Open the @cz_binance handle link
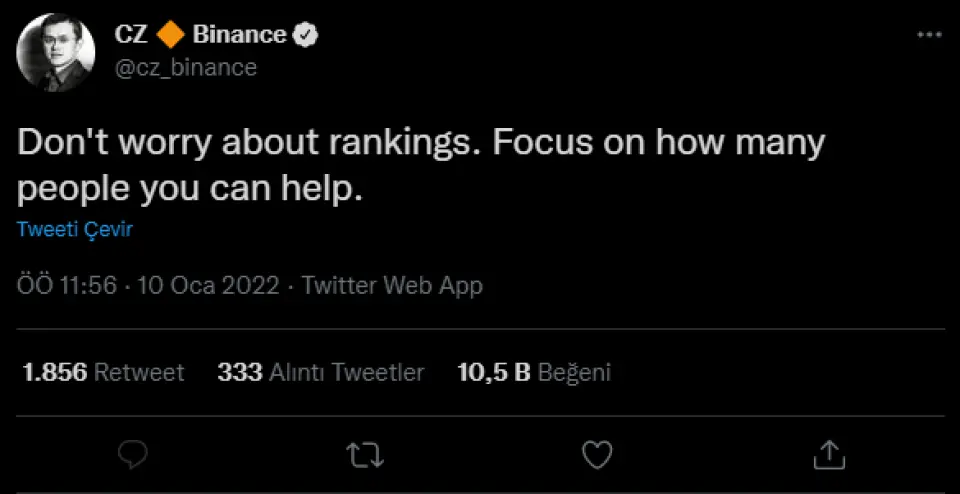 pyautogui.click(x=185, y=67)
